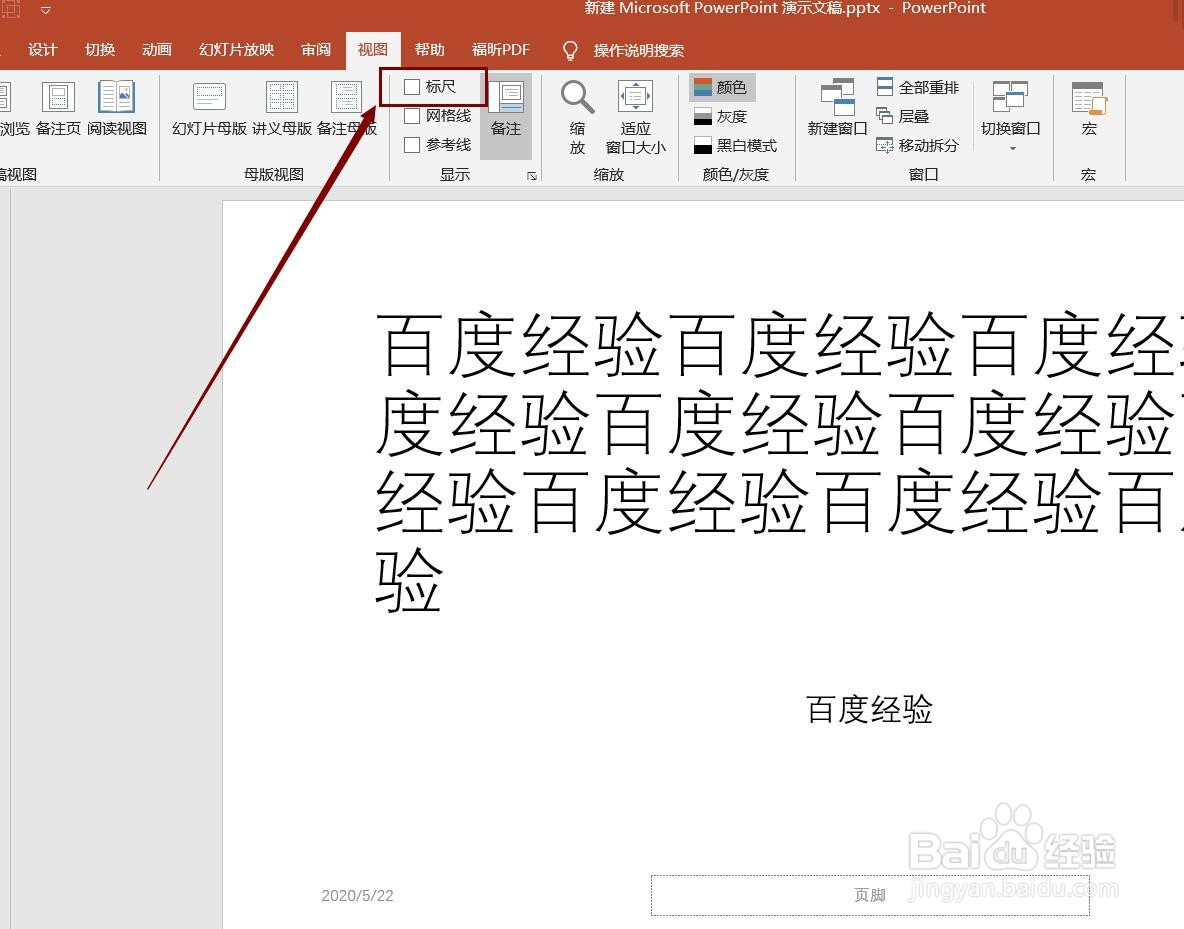Open the Notes Page (备注页) view
Viewport: 1184px width, 929px height.
tap(57, 110)
